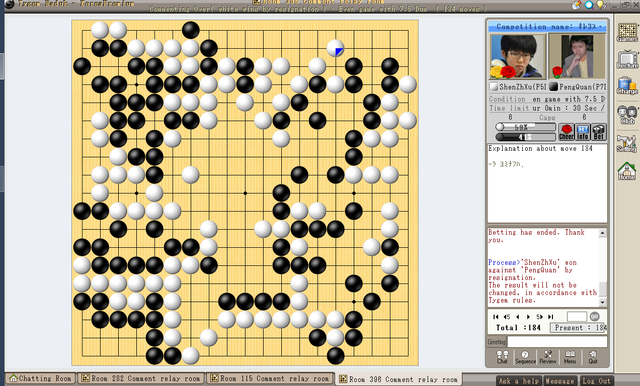Switch to Room 282 Comment relay room tab

point(141,378)
